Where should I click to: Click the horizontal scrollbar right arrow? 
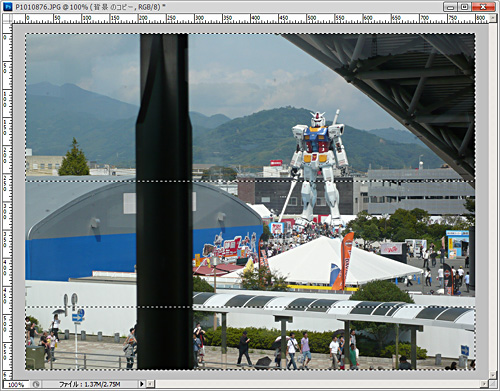click(x=485, y=384)
